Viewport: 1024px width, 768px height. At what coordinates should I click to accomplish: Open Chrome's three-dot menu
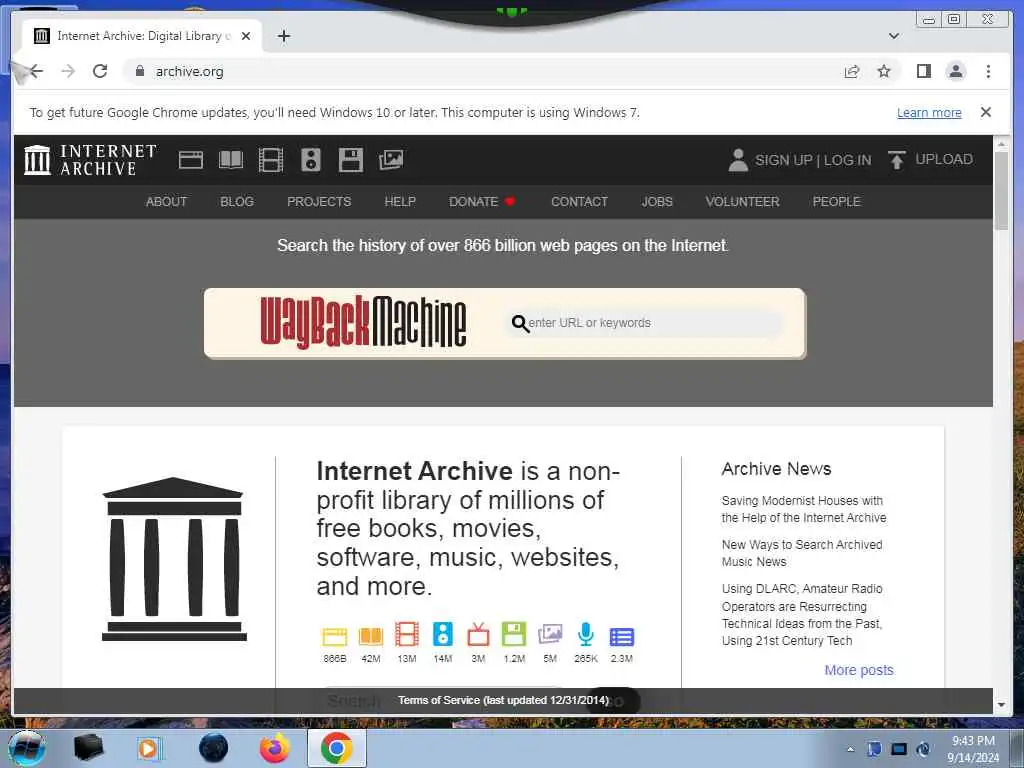pos(988,71)
